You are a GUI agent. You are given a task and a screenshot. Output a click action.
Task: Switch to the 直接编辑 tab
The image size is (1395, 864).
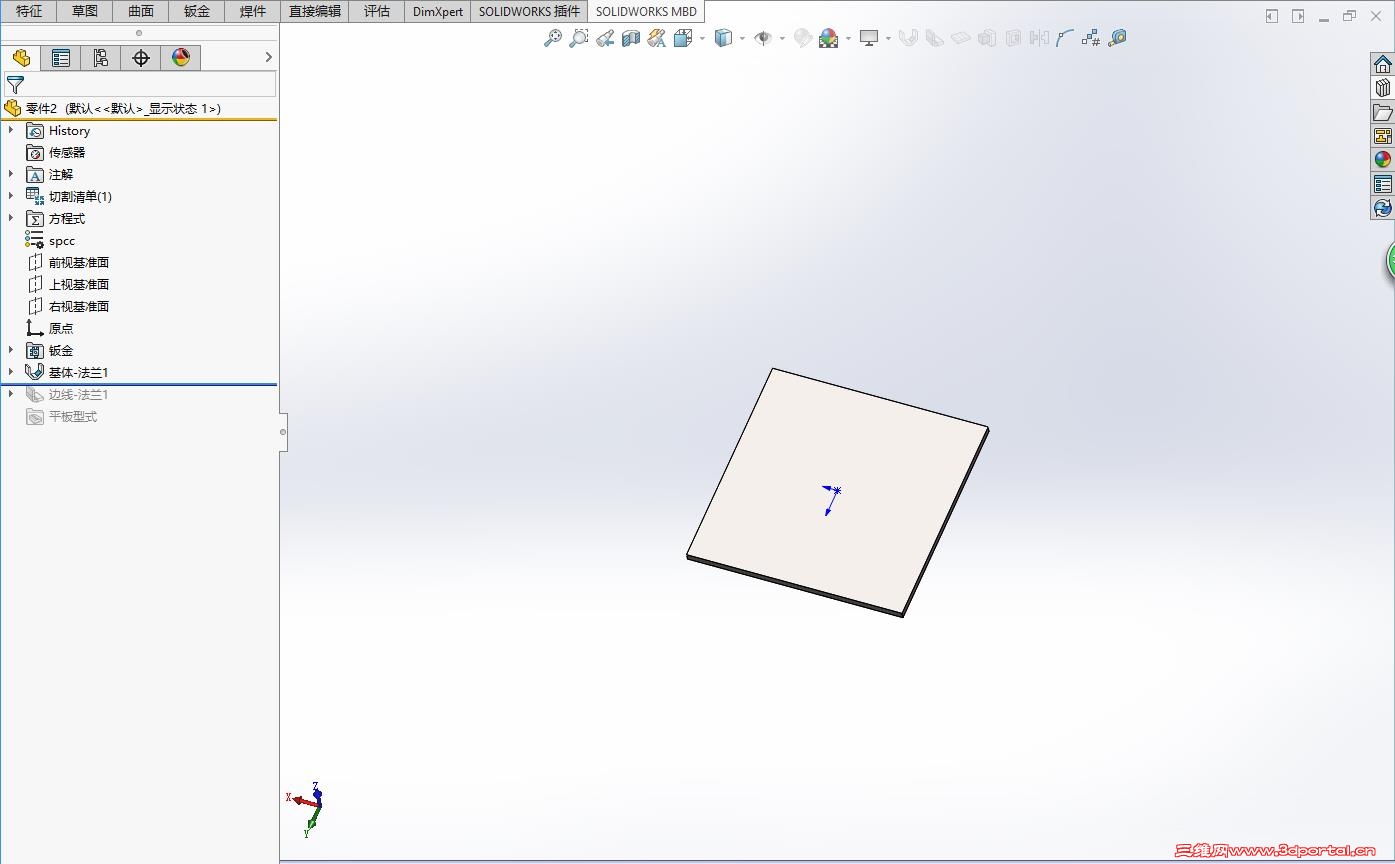tap(315, 11)
